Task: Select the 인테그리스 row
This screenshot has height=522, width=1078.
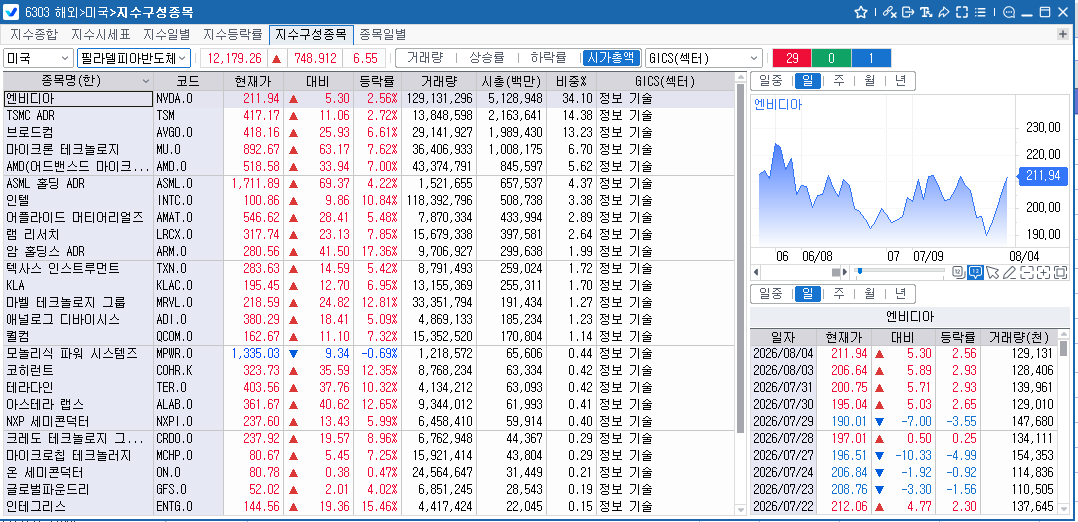Action: pos(368,506)
